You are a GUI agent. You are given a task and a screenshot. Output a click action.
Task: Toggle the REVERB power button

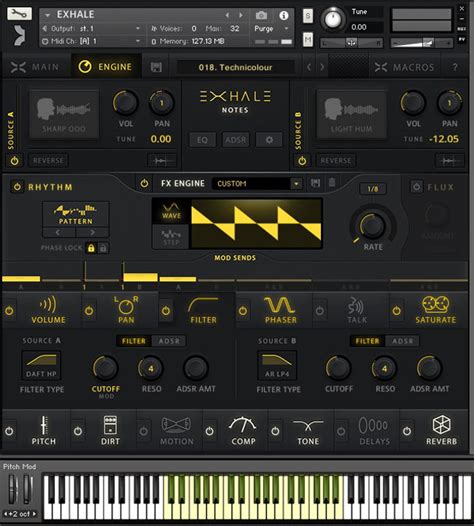tap(407, 431)
